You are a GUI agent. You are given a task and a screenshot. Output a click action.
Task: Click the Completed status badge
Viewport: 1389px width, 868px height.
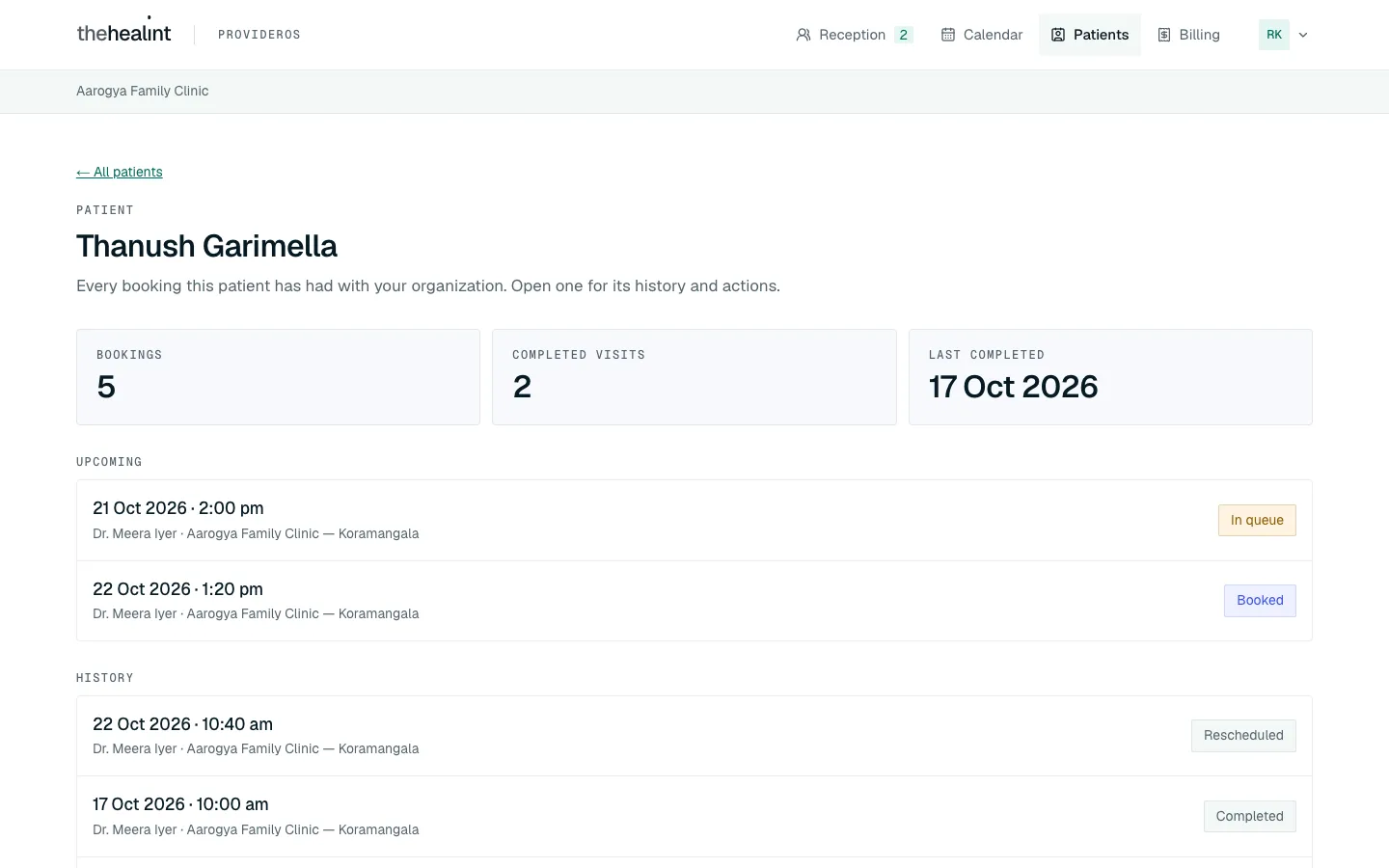pos(1249,816)
